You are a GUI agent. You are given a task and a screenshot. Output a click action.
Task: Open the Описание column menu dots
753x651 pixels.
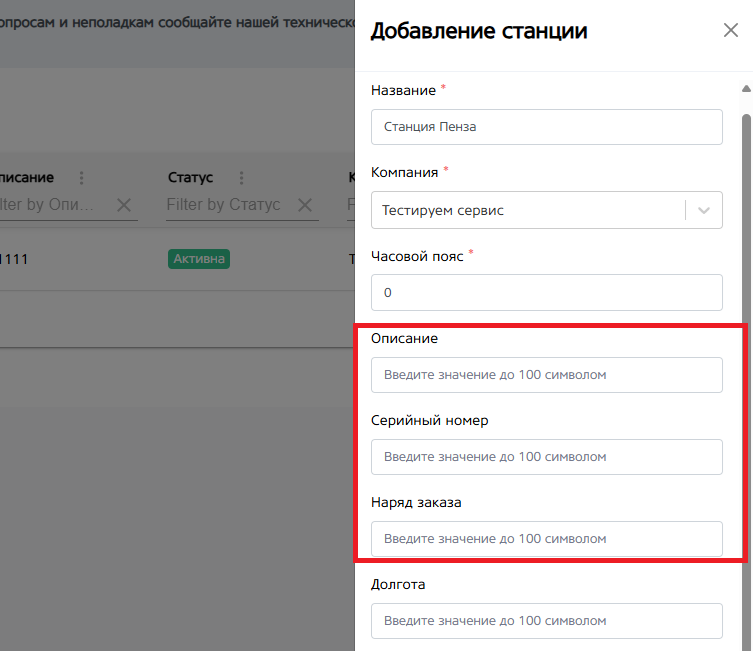click(82, 178)
